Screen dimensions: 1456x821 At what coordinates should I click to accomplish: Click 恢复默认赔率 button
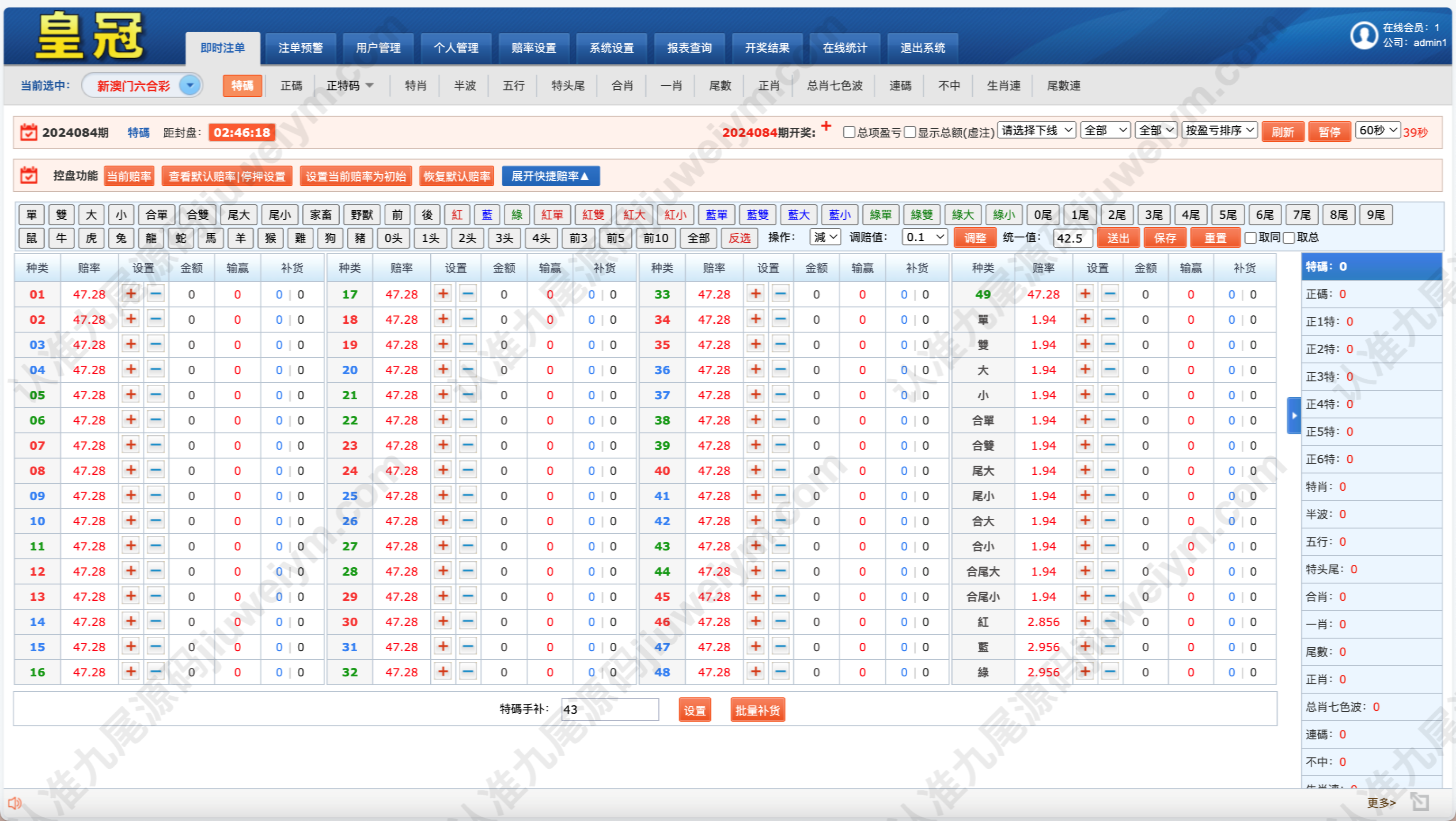[457, 176]
